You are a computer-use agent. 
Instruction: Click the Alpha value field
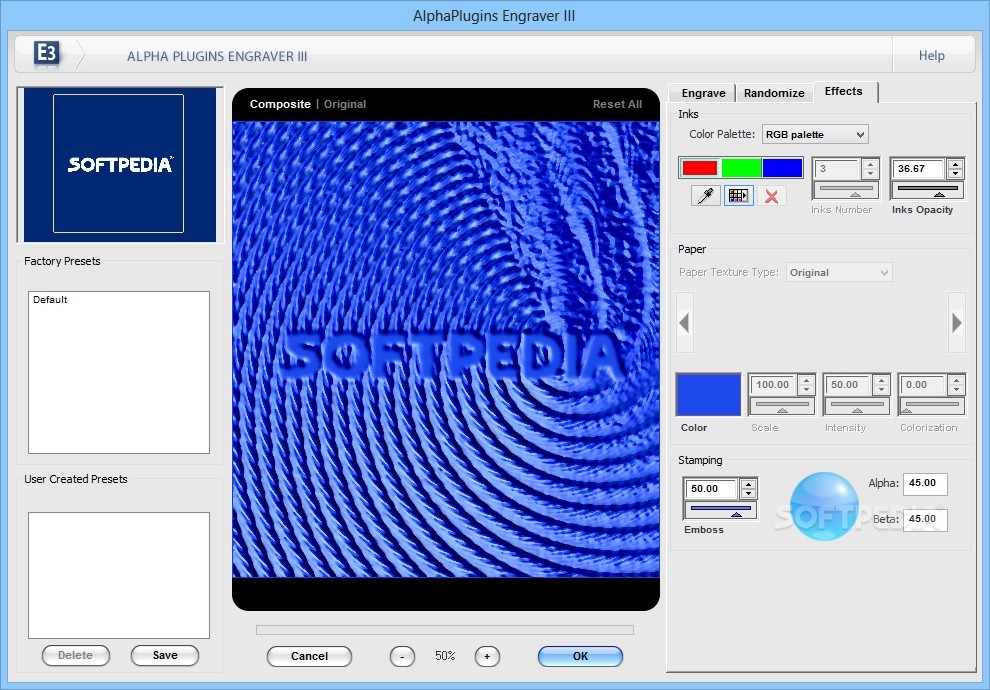pos(925,483)
